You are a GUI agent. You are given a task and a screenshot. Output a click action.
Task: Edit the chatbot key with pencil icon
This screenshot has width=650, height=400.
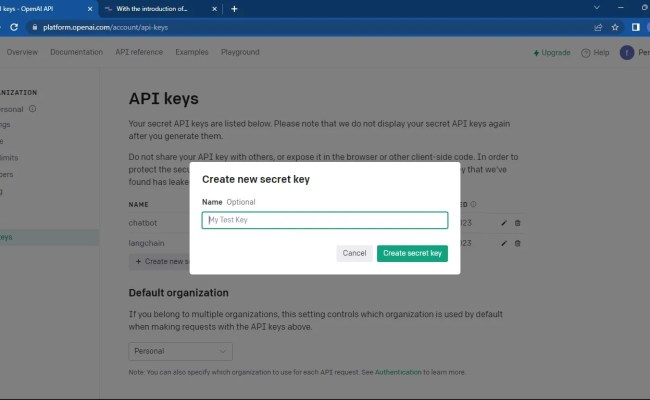[x=504, y=223]
